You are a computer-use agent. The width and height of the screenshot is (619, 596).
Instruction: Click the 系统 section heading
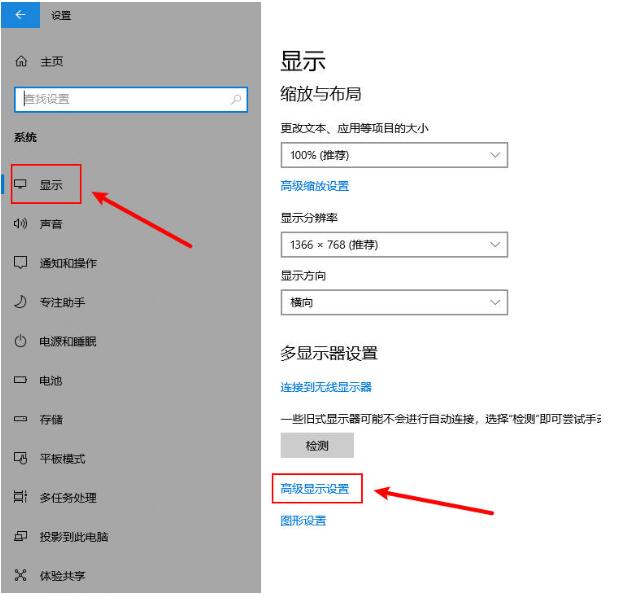tap(25, 137)
